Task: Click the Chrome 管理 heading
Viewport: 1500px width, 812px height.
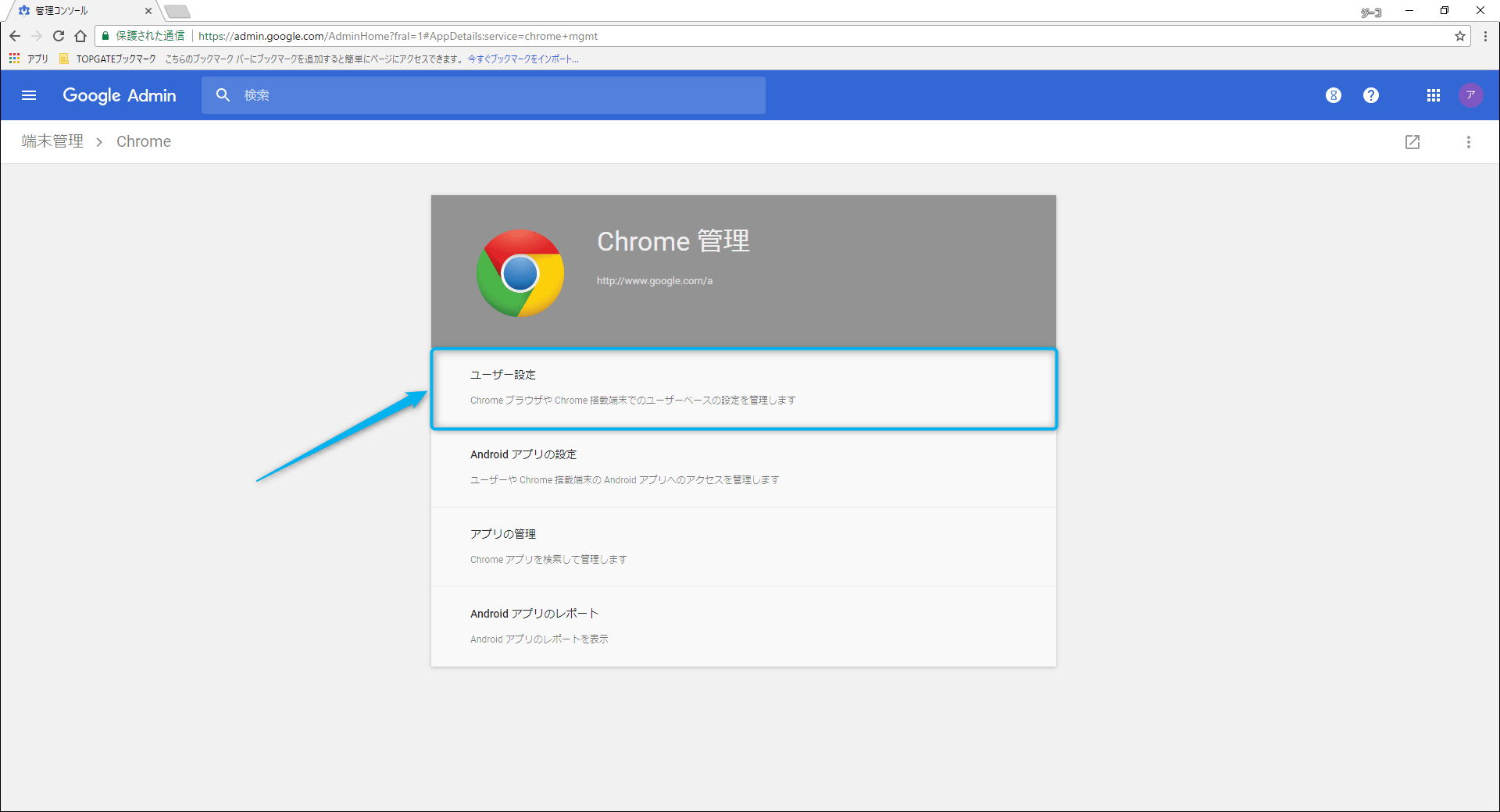Action: 673,241
